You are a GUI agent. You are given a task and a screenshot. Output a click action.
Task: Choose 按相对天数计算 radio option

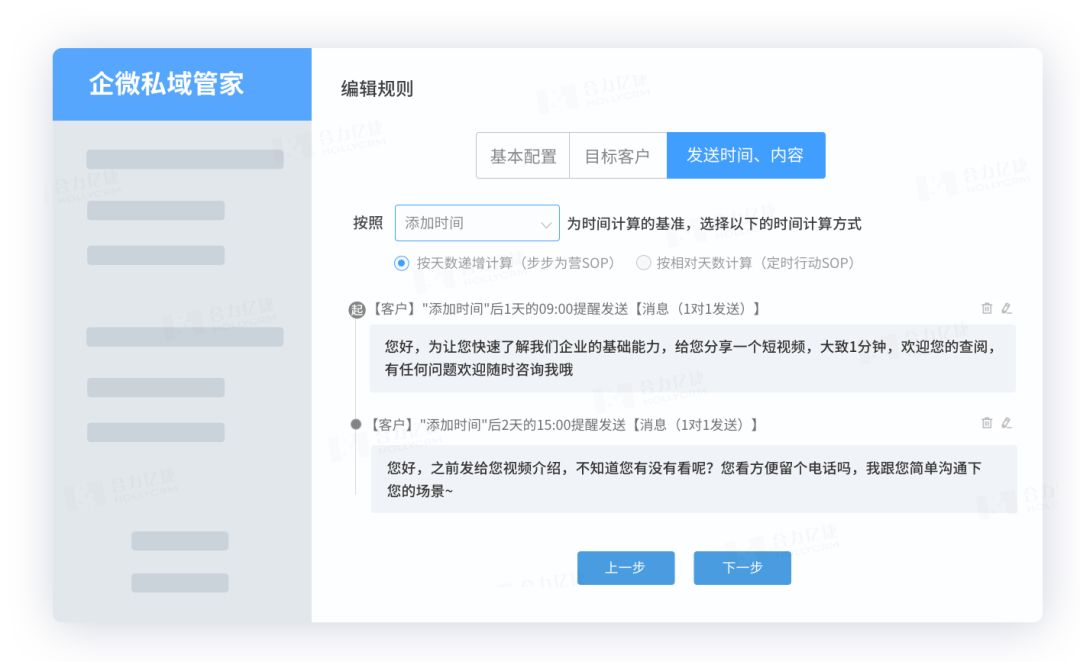click(x=644, y=263)
